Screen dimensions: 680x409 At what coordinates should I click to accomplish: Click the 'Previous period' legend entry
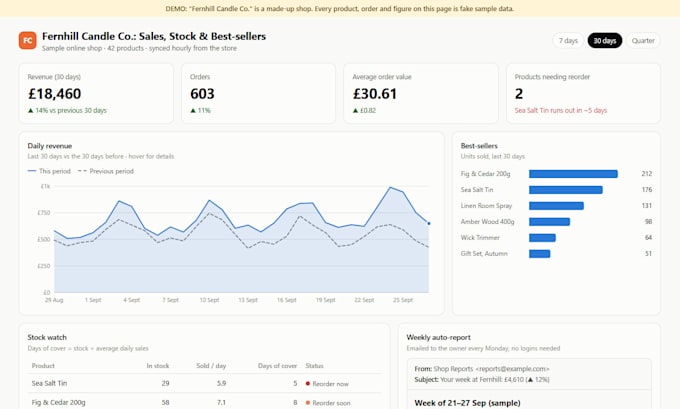pyautogui.click(x=105, y=171)
